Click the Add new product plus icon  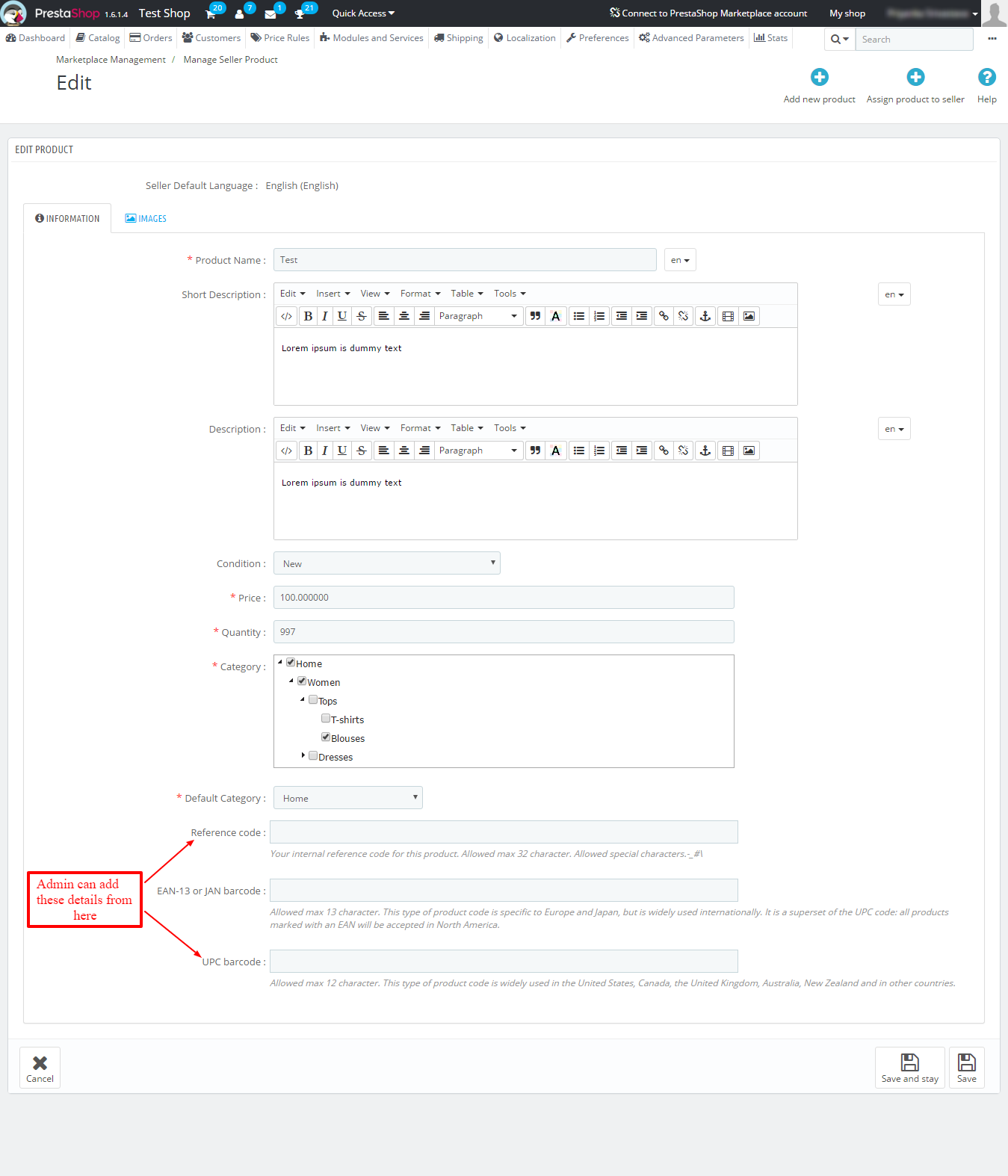pyautogui.click(x=820, y=77)
